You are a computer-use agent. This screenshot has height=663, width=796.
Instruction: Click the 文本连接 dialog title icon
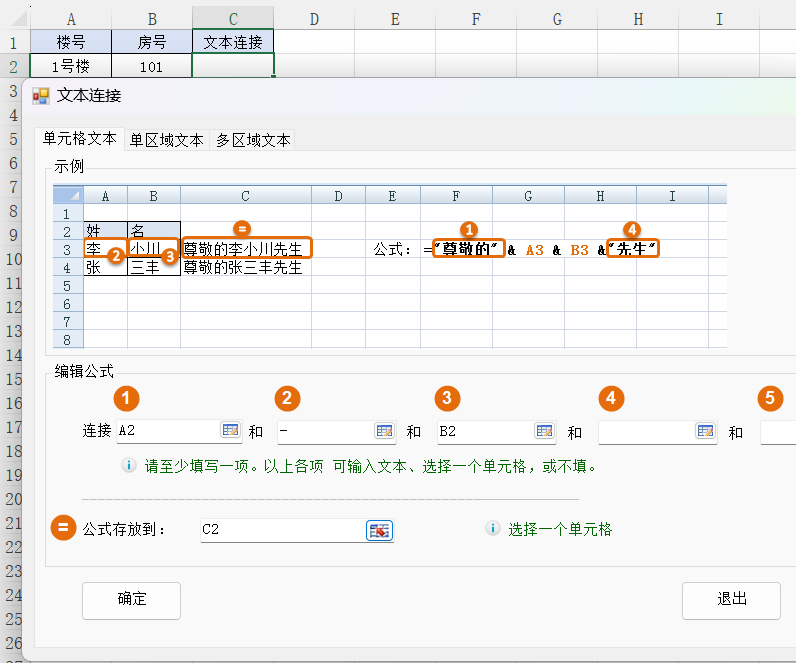point(41,96)
